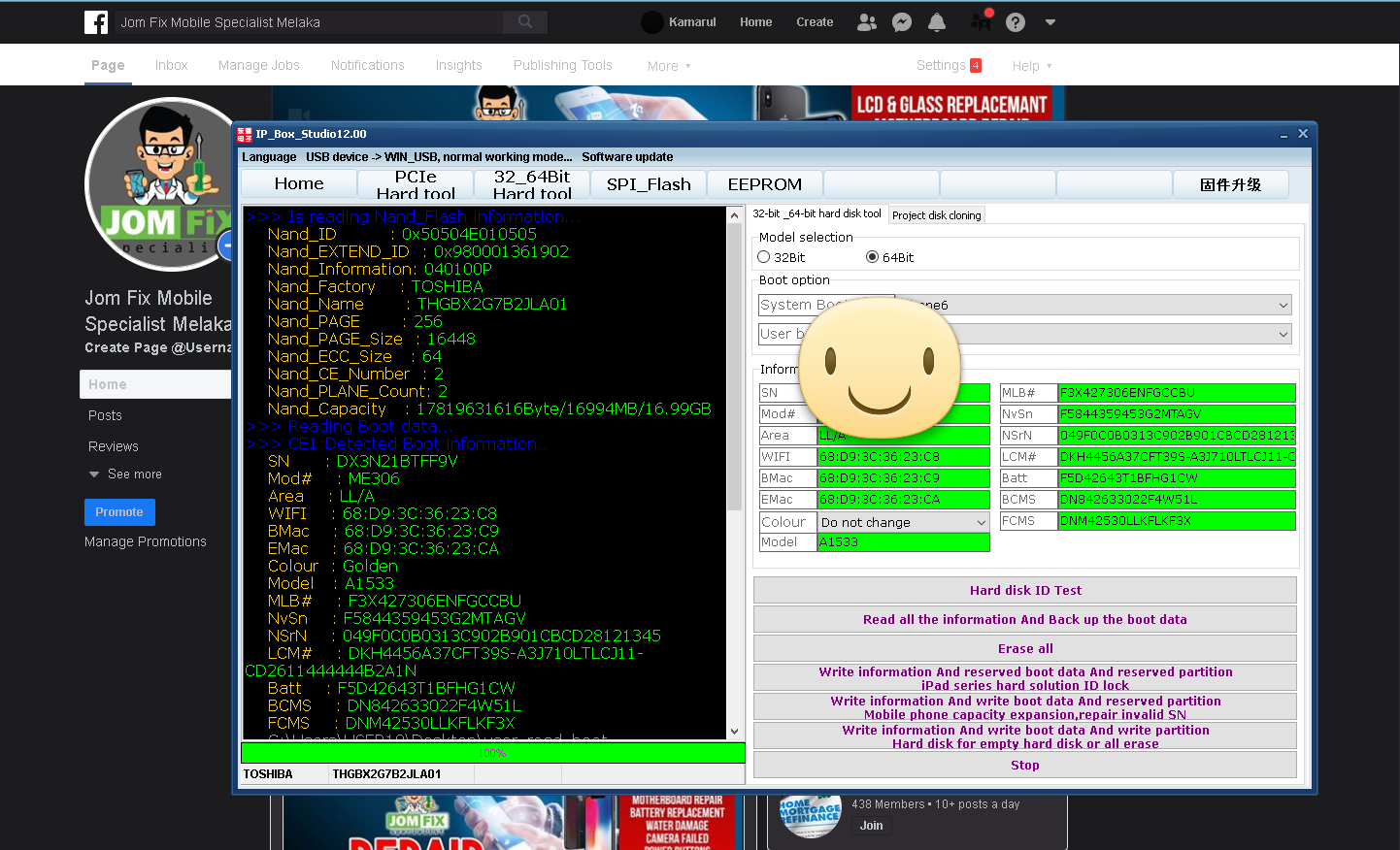Open the Language menu
Screen dimensions: 1400x850
(x=269, y=157)
